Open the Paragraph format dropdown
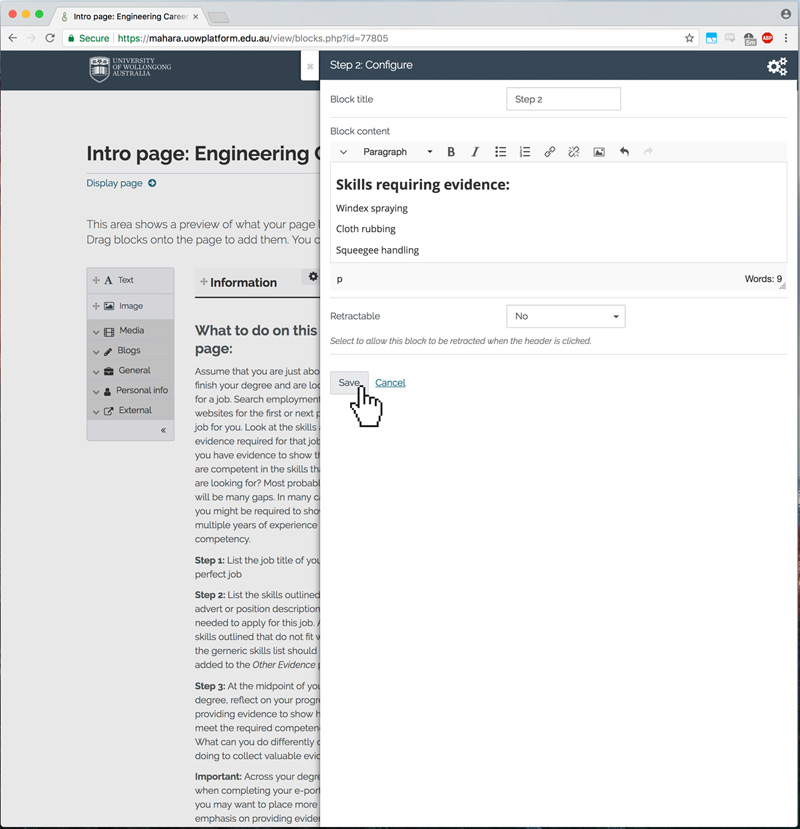Image resolution: width=800 pixels, height=829 pixels. 398,152
